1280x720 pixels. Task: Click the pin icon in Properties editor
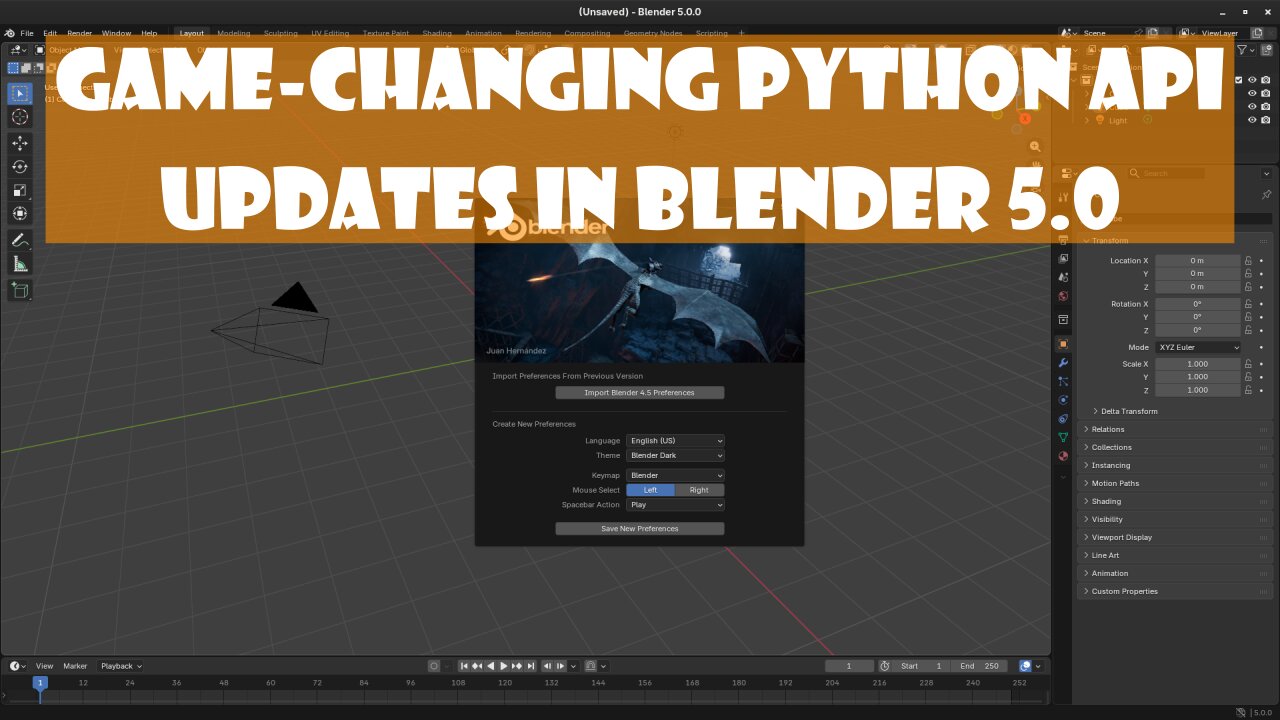[x=1266, y=195]
